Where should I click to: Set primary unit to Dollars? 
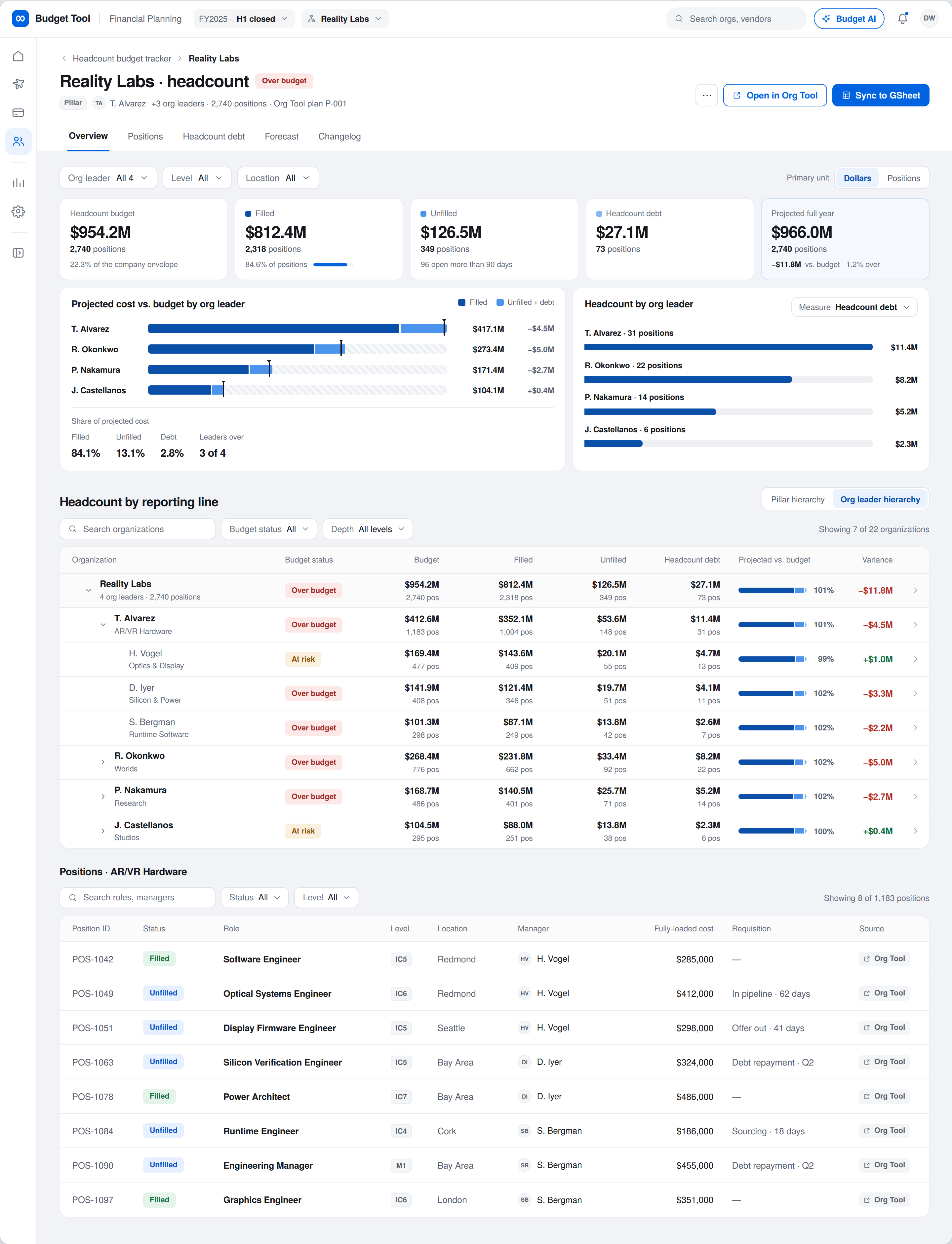tap(857, 178)
